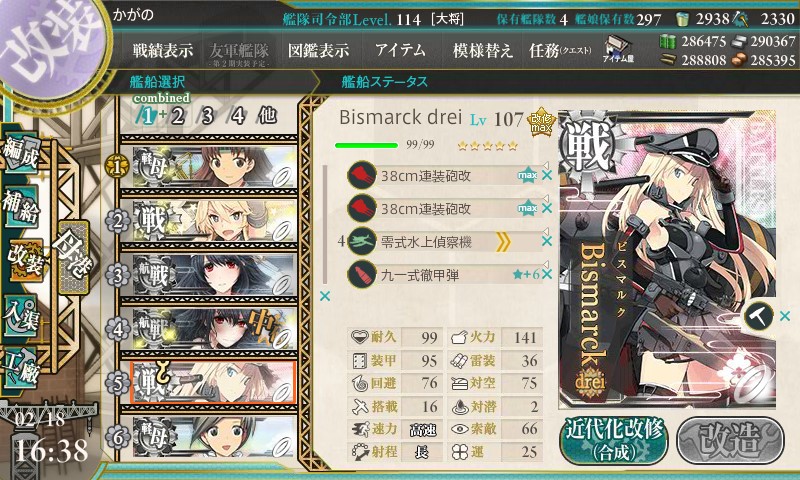Remove the 零式水上偵察機 with its X
The height and width of the screenshot is (480, 800).
(x=547, y=241)
